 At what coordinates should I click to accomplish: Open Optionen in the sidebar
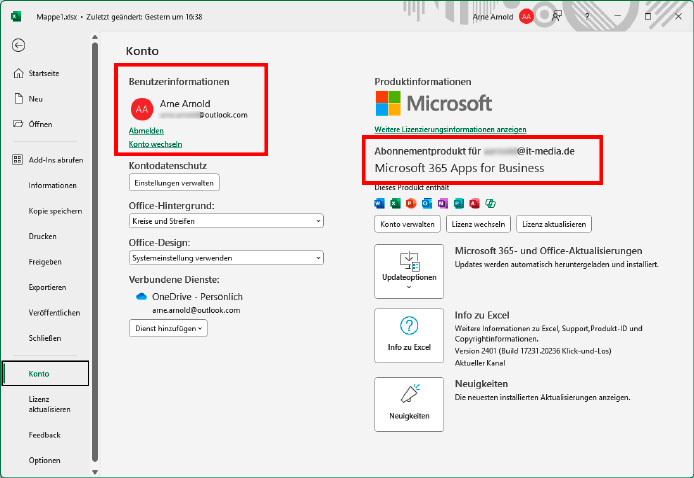pyautogui.click(x=44, y=460)
